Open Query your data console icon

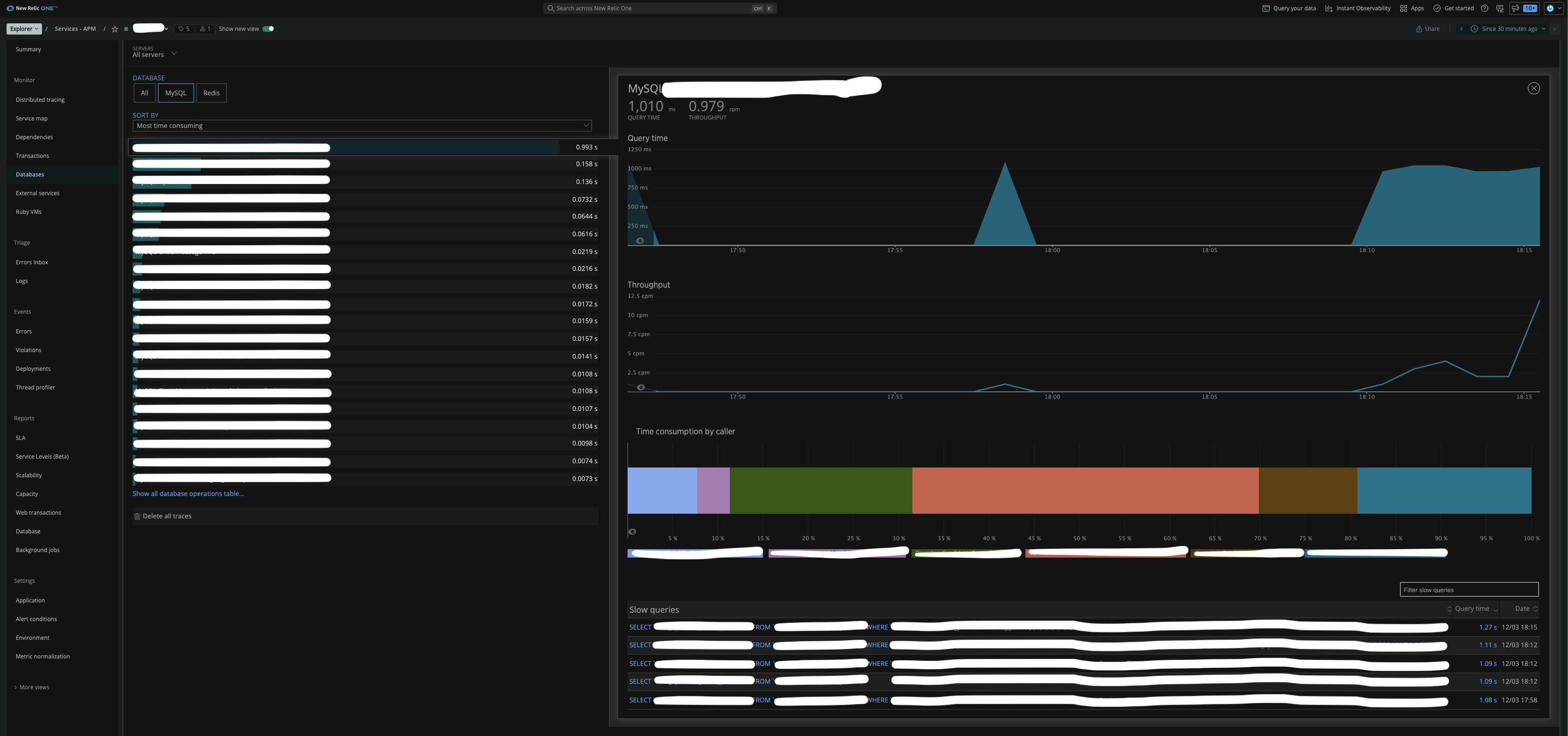(1265, 8)
